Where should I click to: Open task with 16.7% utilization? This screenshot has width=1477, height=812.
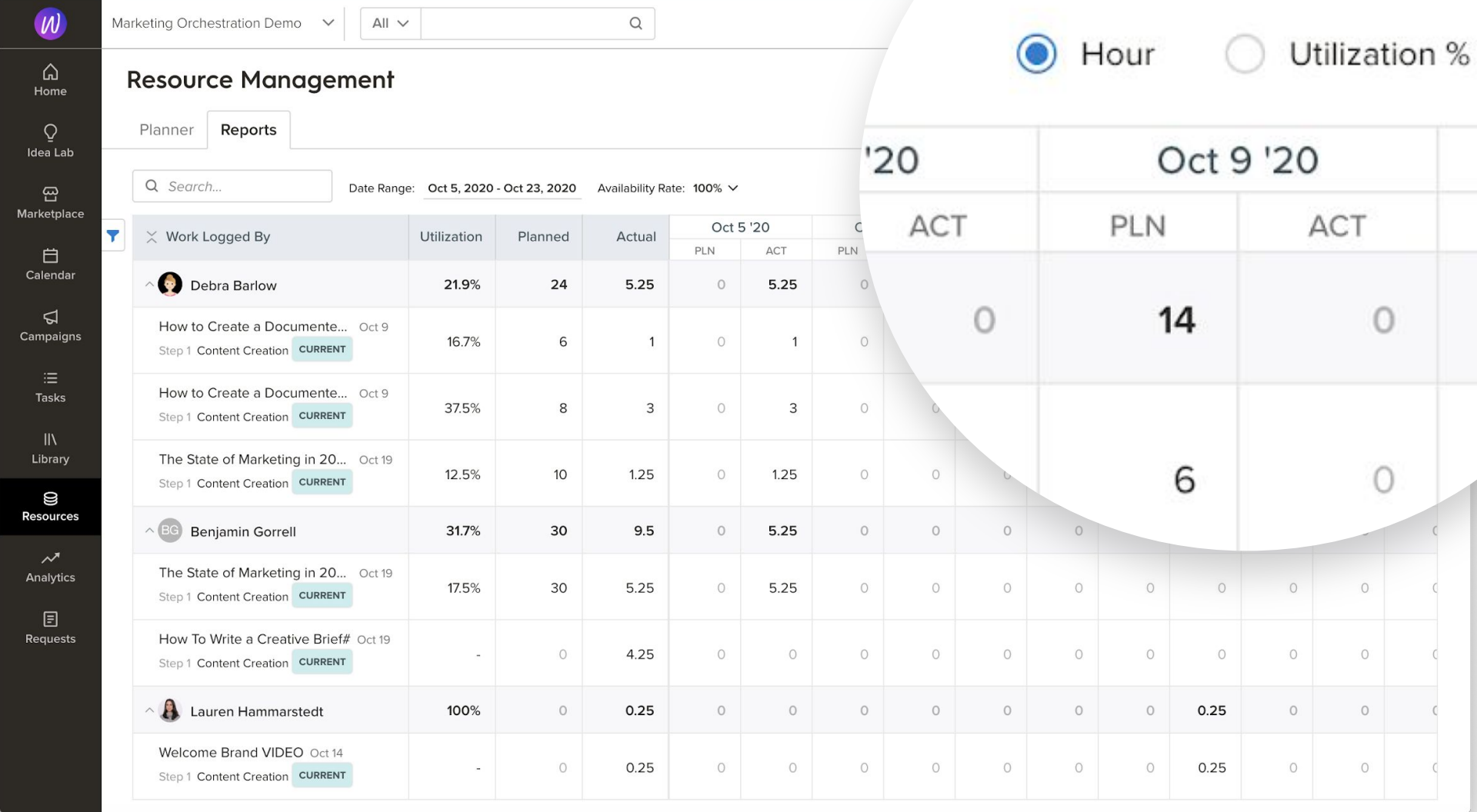click(x=253, y=327)
